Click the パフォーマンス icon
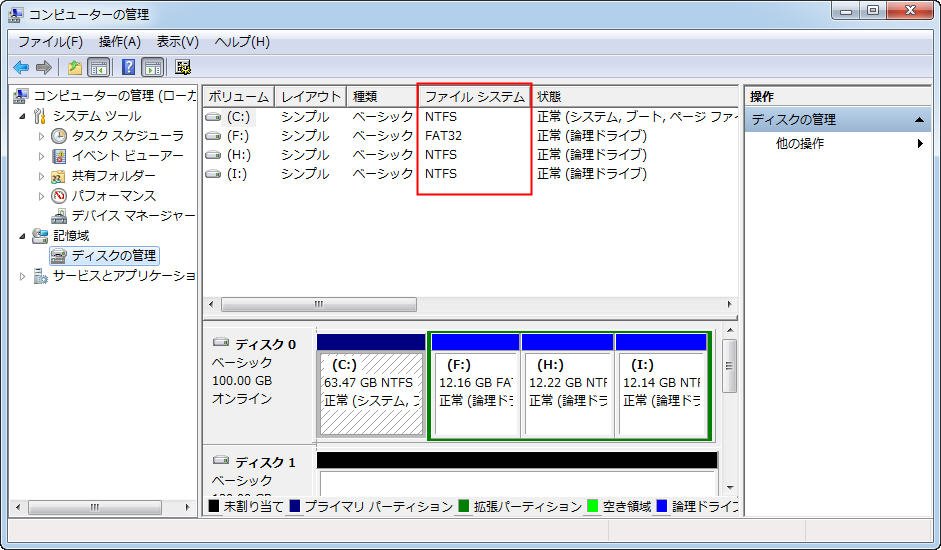Image resolution: width=941 pixels, height=550 pixels. coord(59,196)
